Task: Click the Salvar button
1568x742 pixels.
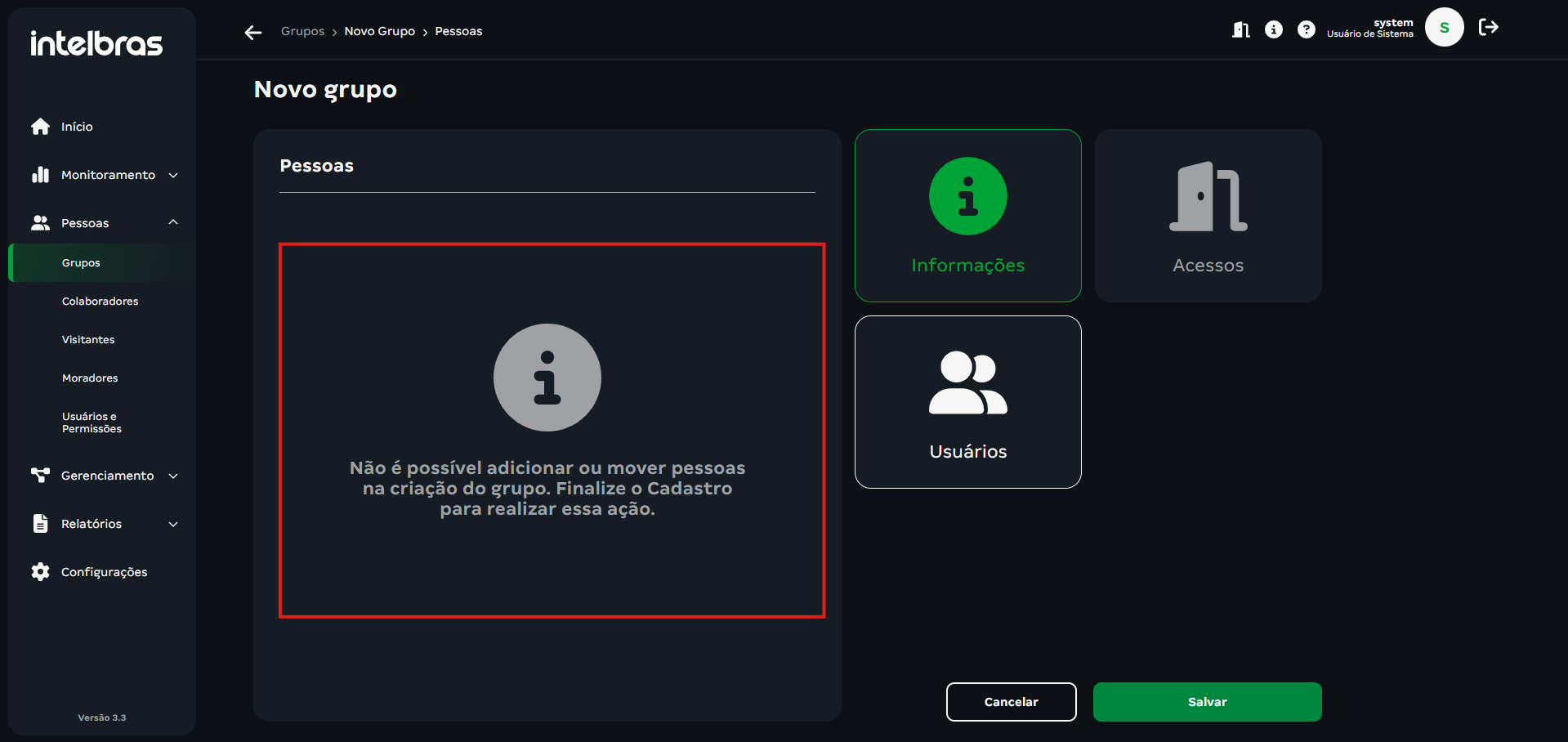Action: (x=1206, y=702)
